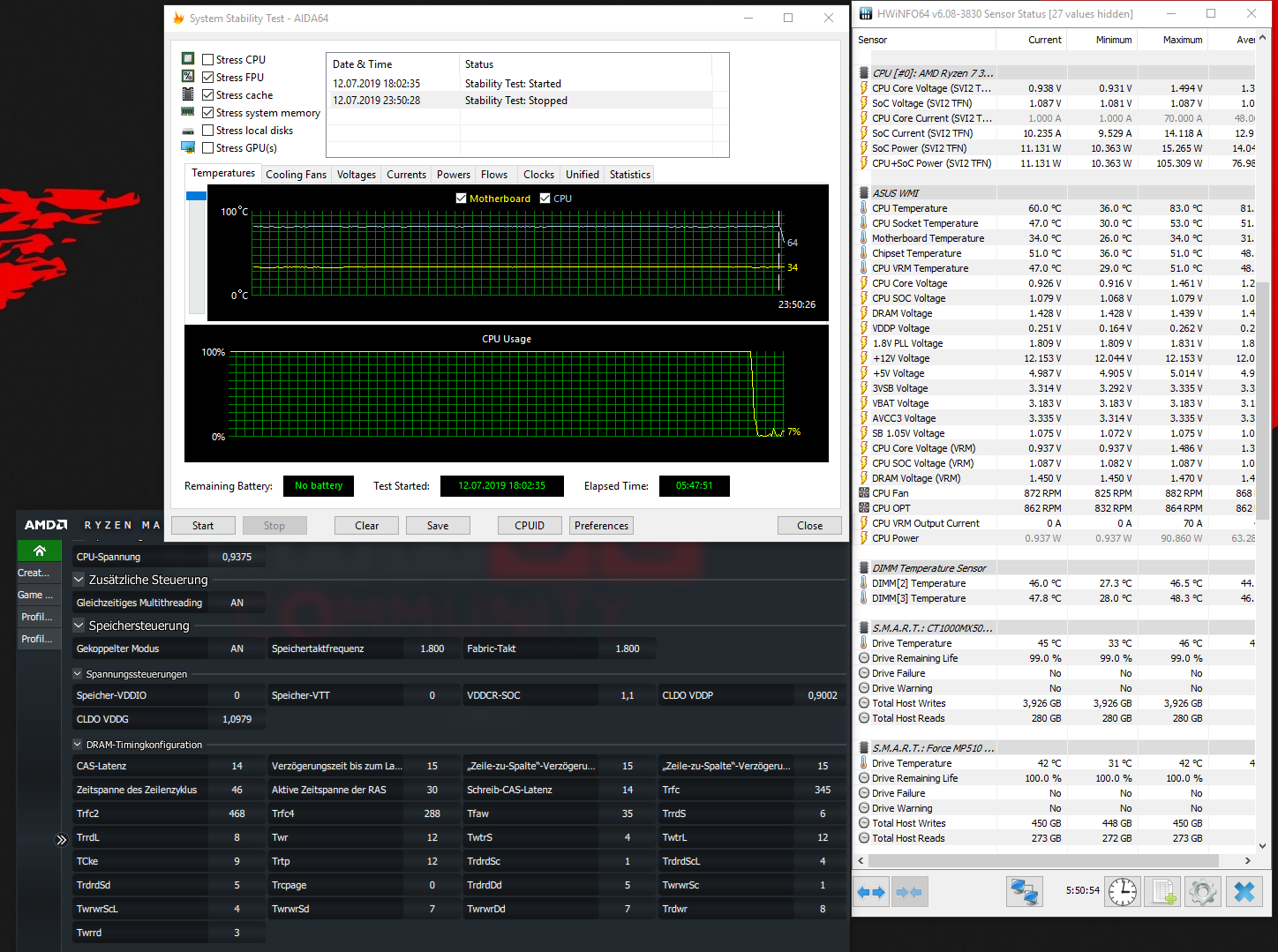This screenshot has width=1278, height=952.
Task: Click the CPUID button
Action: [530, 526]
